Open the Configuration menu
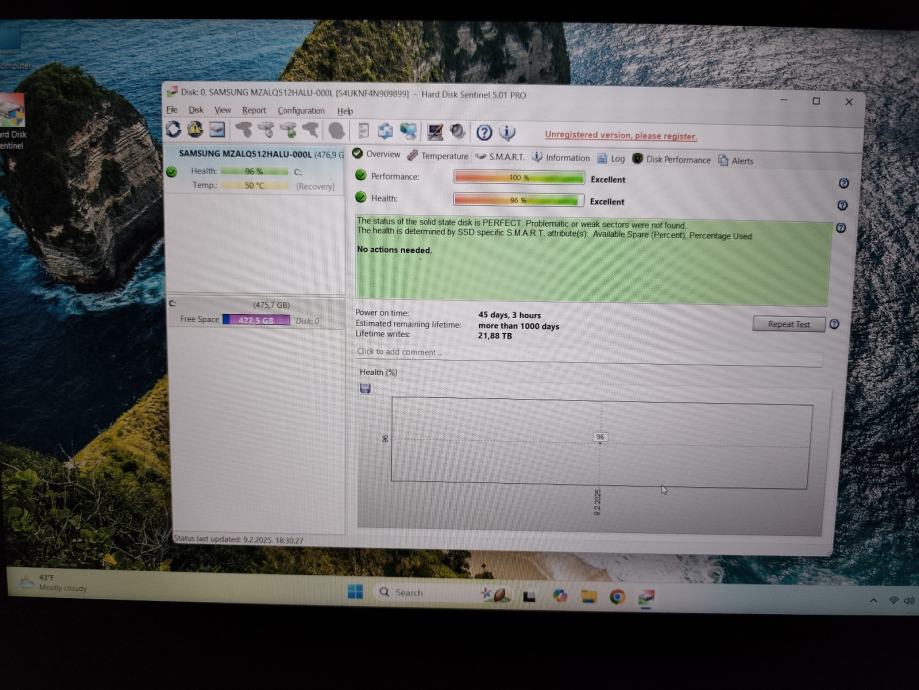The image size is (919, 690). pyautogui.click(x=301, y=111)
